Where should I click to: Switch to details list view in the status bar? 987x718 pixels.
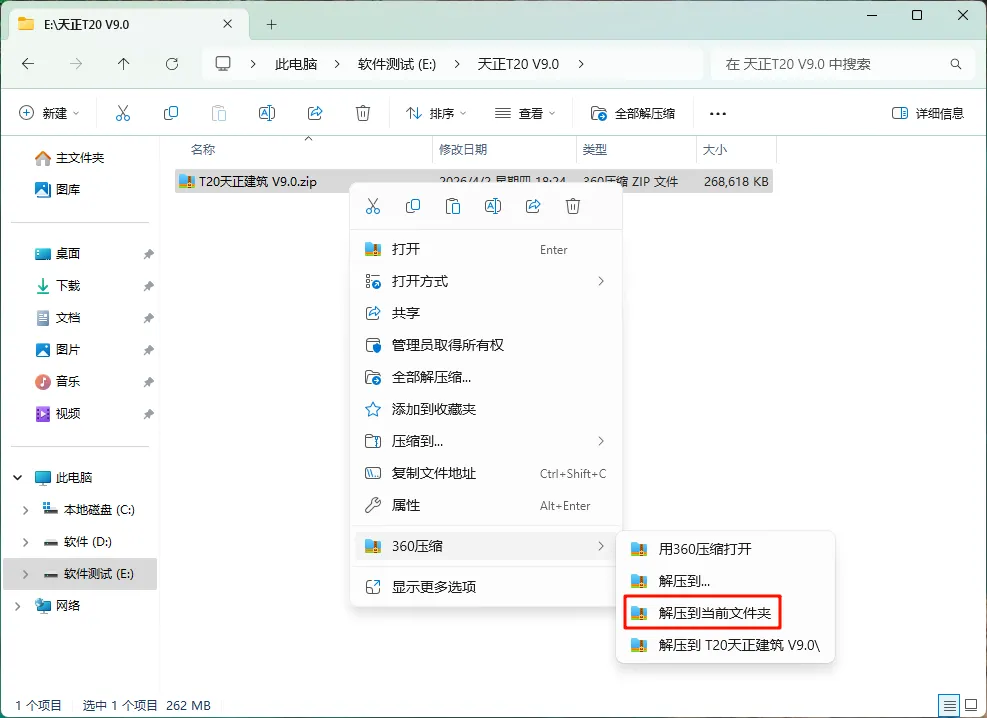[949, 705]
